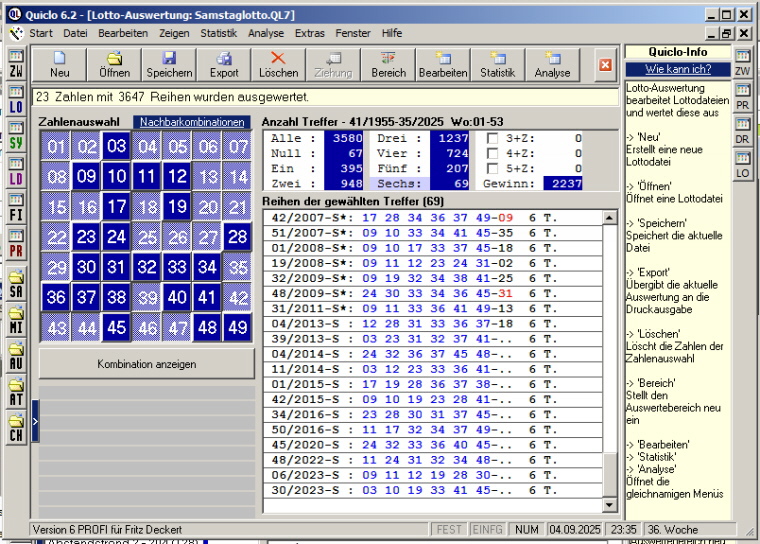Image resolution: width=760 pixels, height=544 pixels.
Task: Open the Extras menu
Action: [310, 33]
